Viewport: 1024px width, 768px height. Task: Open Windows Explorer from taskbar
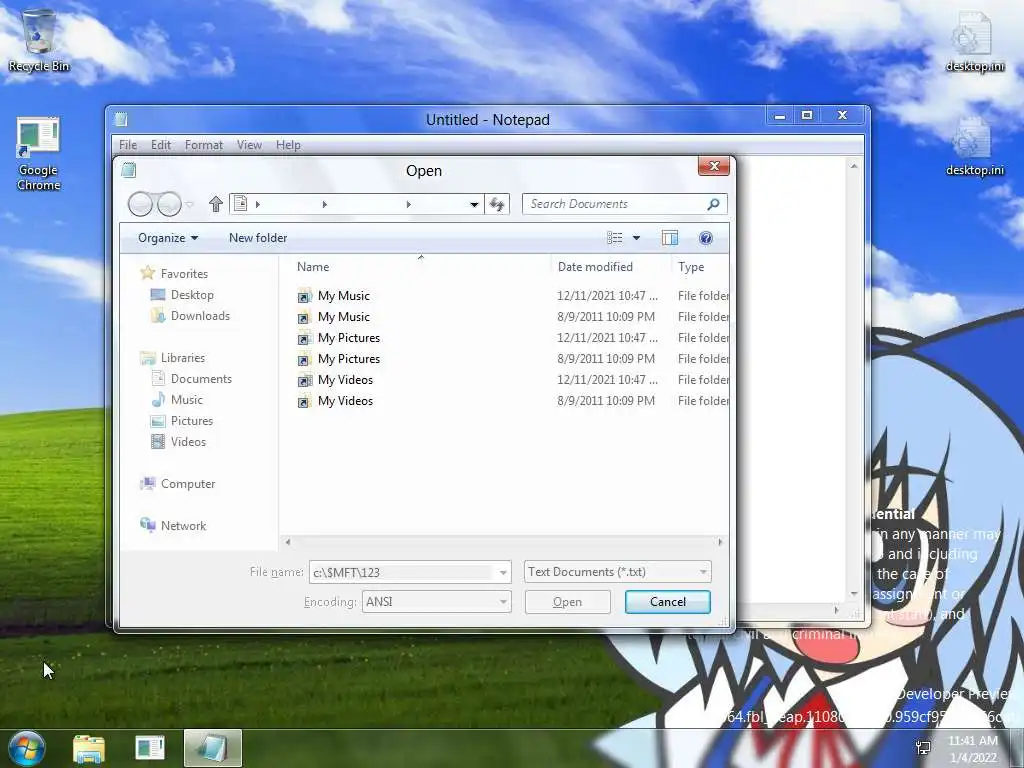89,748
